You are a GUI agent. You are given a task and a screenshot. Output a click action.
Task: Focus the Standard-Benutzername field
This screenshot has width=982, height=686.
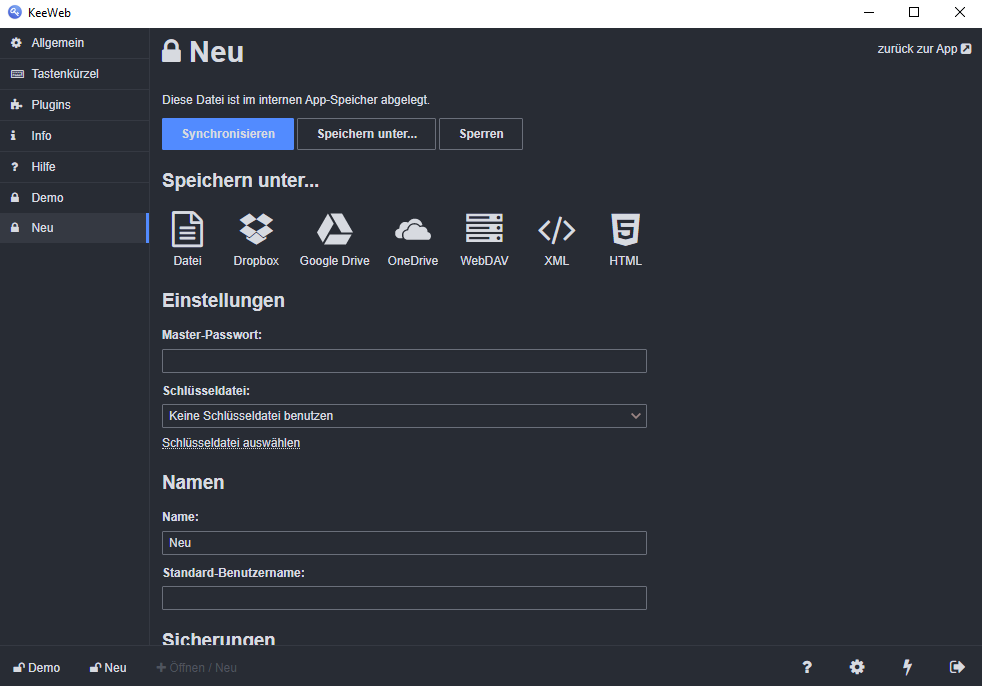pyautogui.click(x=404, y=598)
